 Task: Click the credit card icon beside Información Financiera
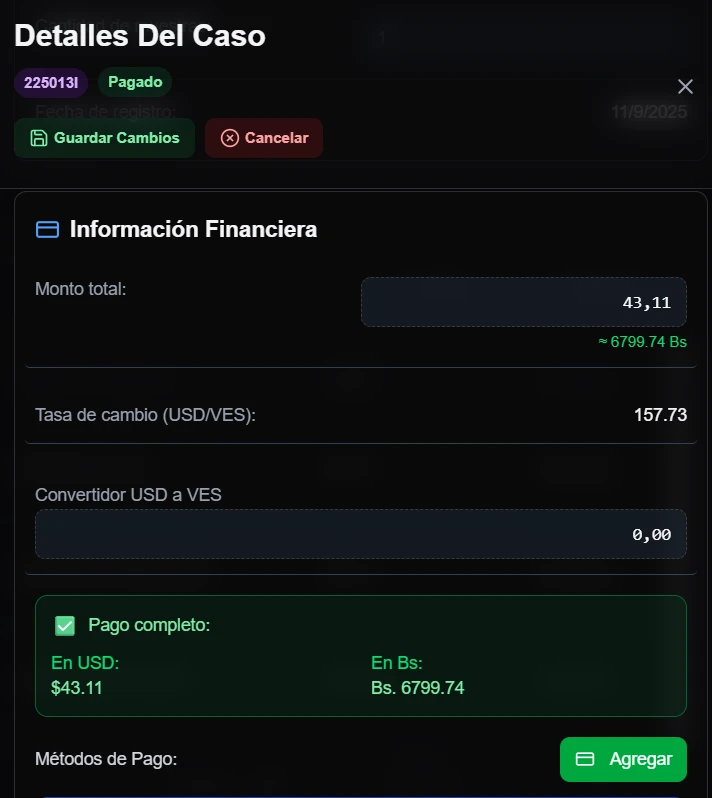point(47,229)
